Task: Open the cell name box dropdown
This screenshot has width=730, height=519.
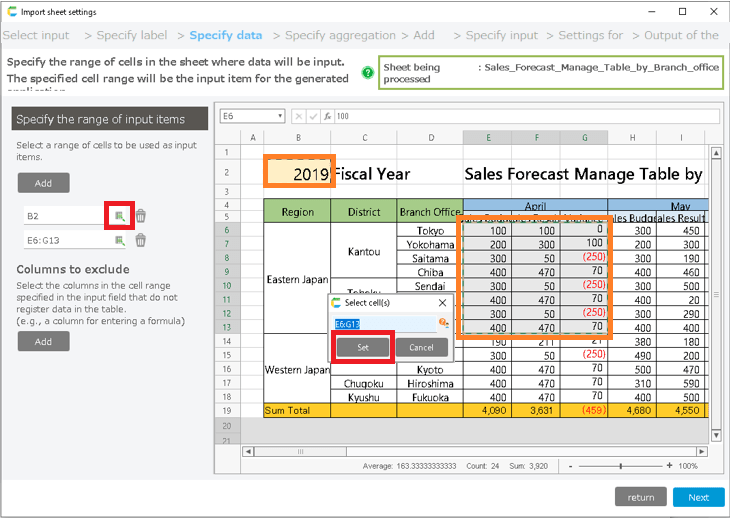Action: [280, 116]
